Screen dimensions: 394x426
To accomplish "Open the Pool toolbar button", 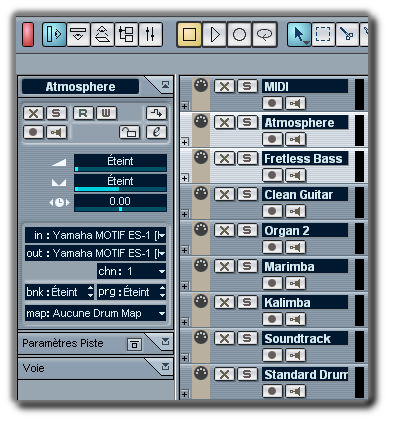I will [x=126, y=34].
